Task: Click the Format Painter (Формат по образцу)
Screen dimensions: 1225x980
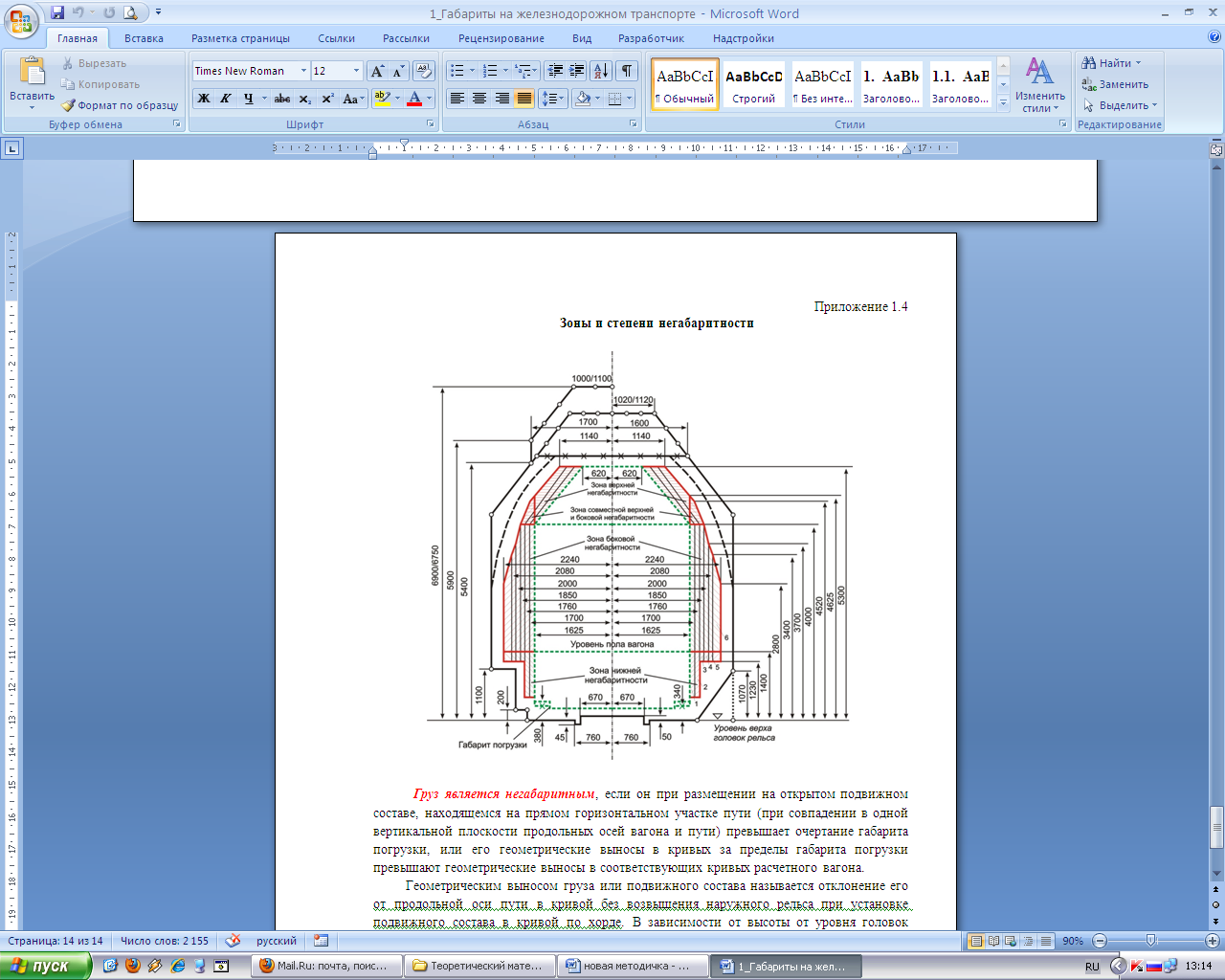Action: (121, 105)
